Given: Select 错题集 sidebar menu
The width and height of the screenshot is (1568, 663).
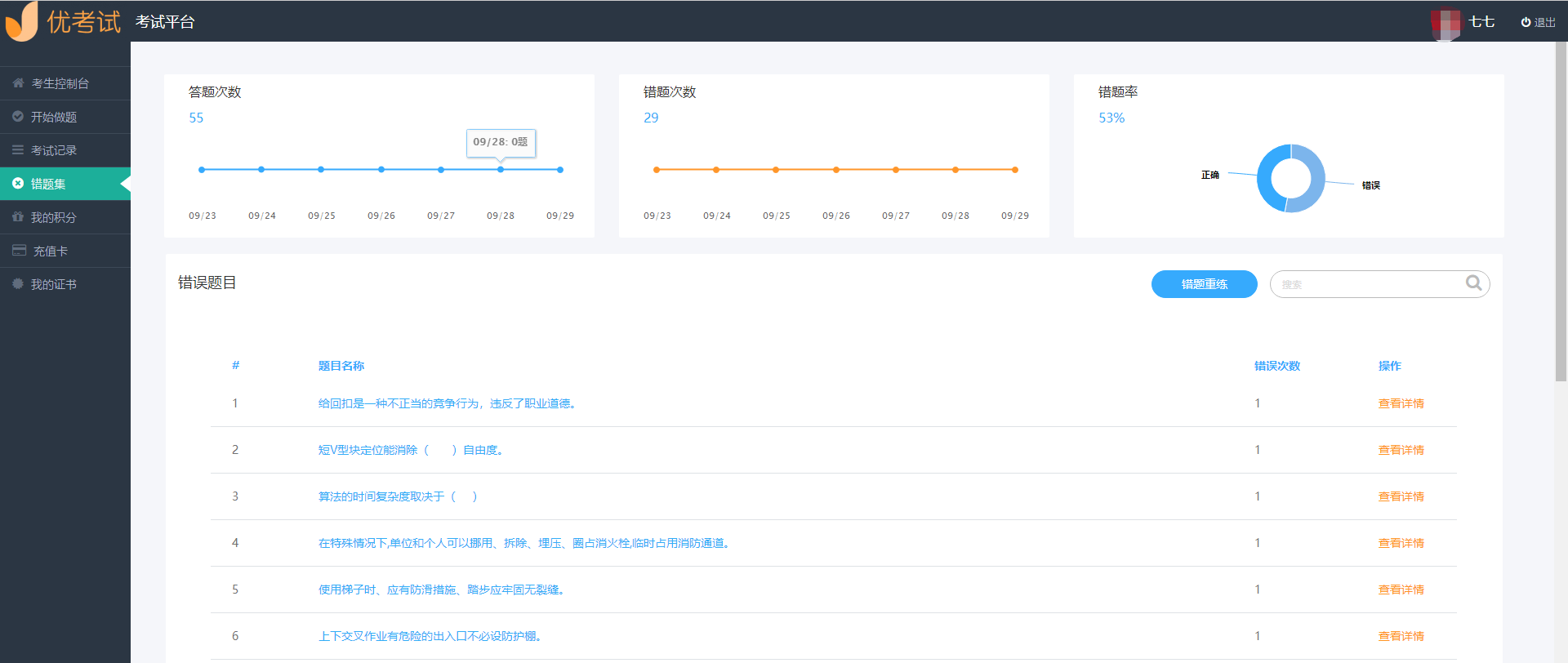Looking at the screenshot, I should coord(65,184).
